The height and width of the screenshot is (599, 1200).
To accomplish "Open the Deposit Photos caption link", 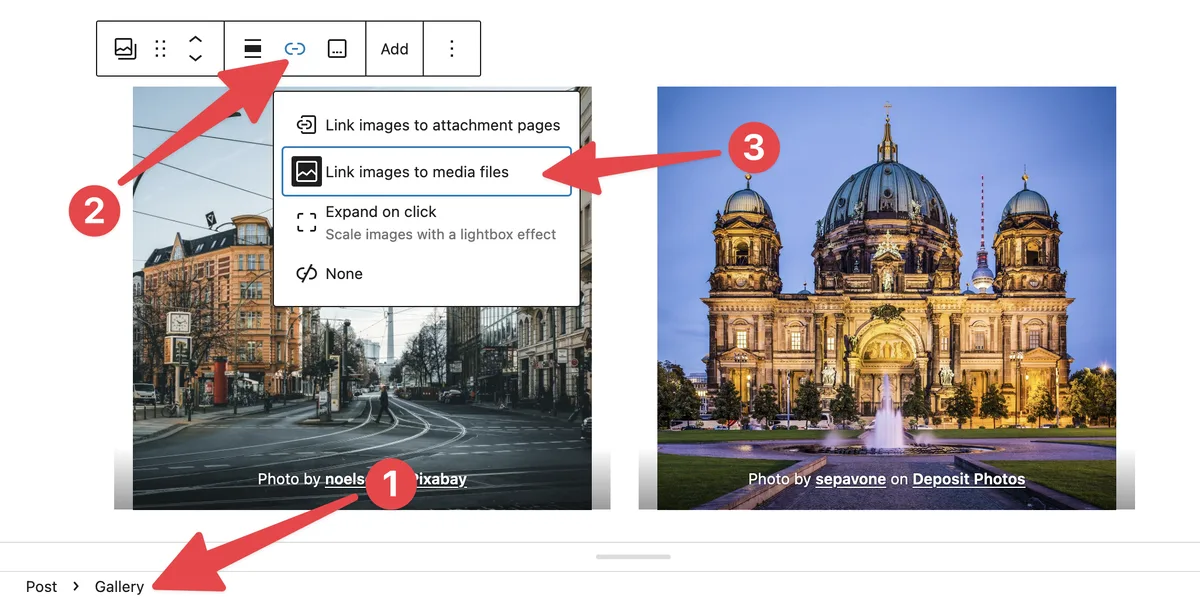I will (x=969, y=479).
